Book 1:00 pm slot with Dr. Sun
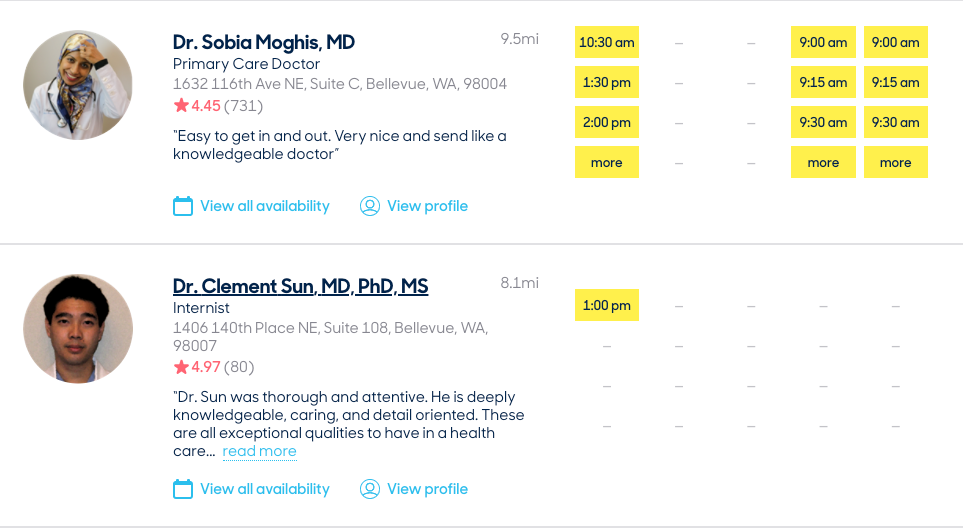The width and height of the screenshot is (963, 528). tap(607, 305)
